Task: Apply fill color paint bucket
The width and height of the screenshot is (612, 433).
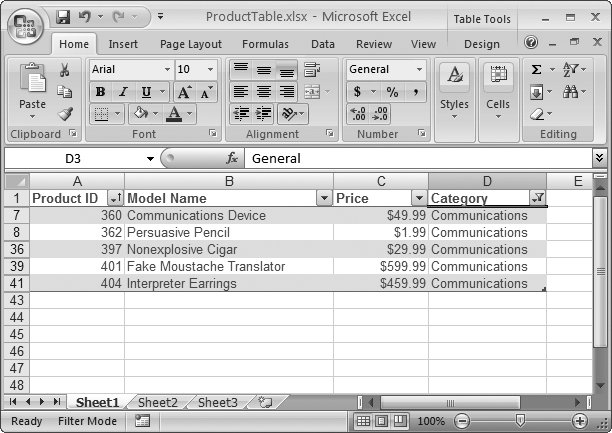Action: pyautogui.click(x=141, y=114)
